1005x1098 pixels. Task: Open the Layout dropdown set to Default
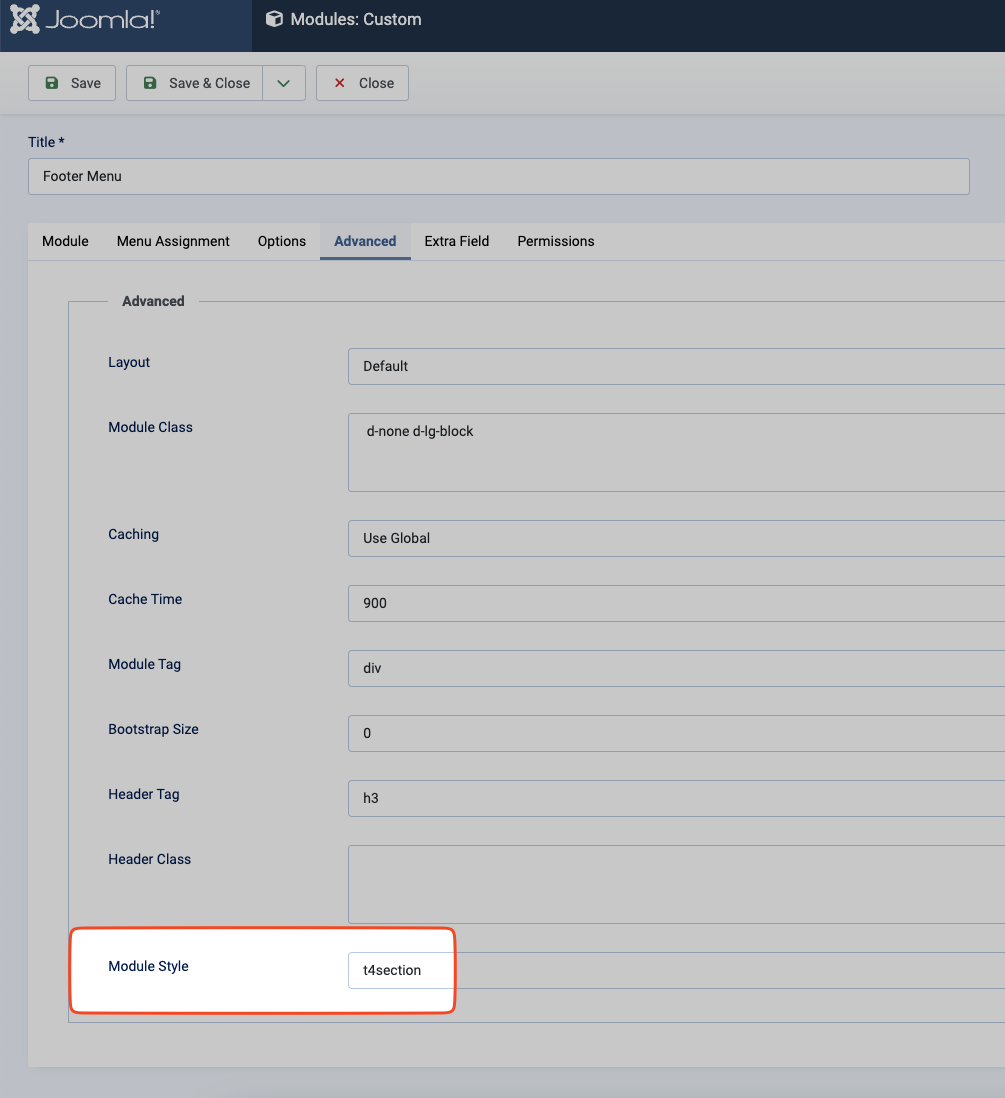pyautogui.click(x=676, y=366)
